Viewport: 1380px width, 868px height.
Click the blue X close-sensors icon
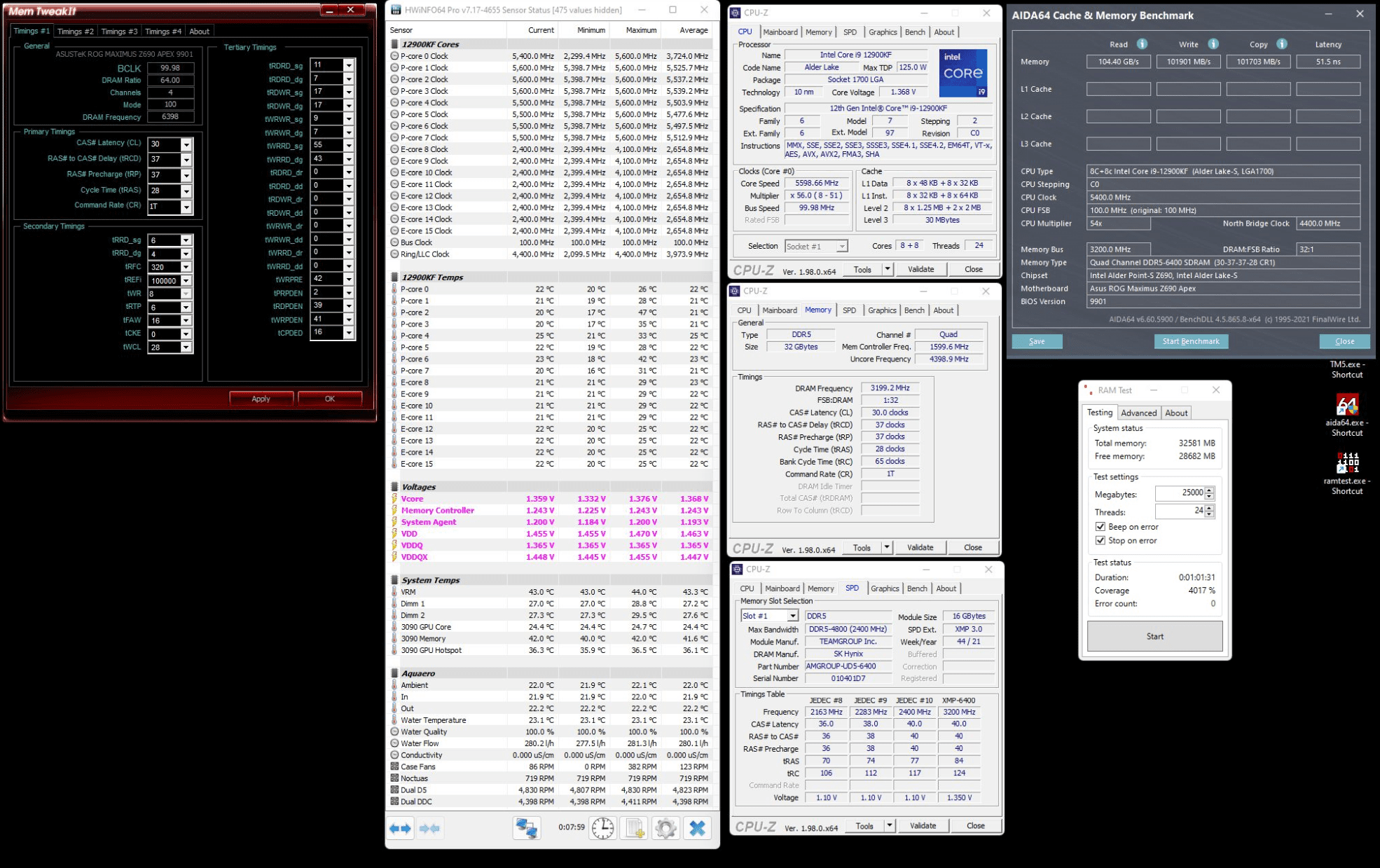tap(697, 829)
